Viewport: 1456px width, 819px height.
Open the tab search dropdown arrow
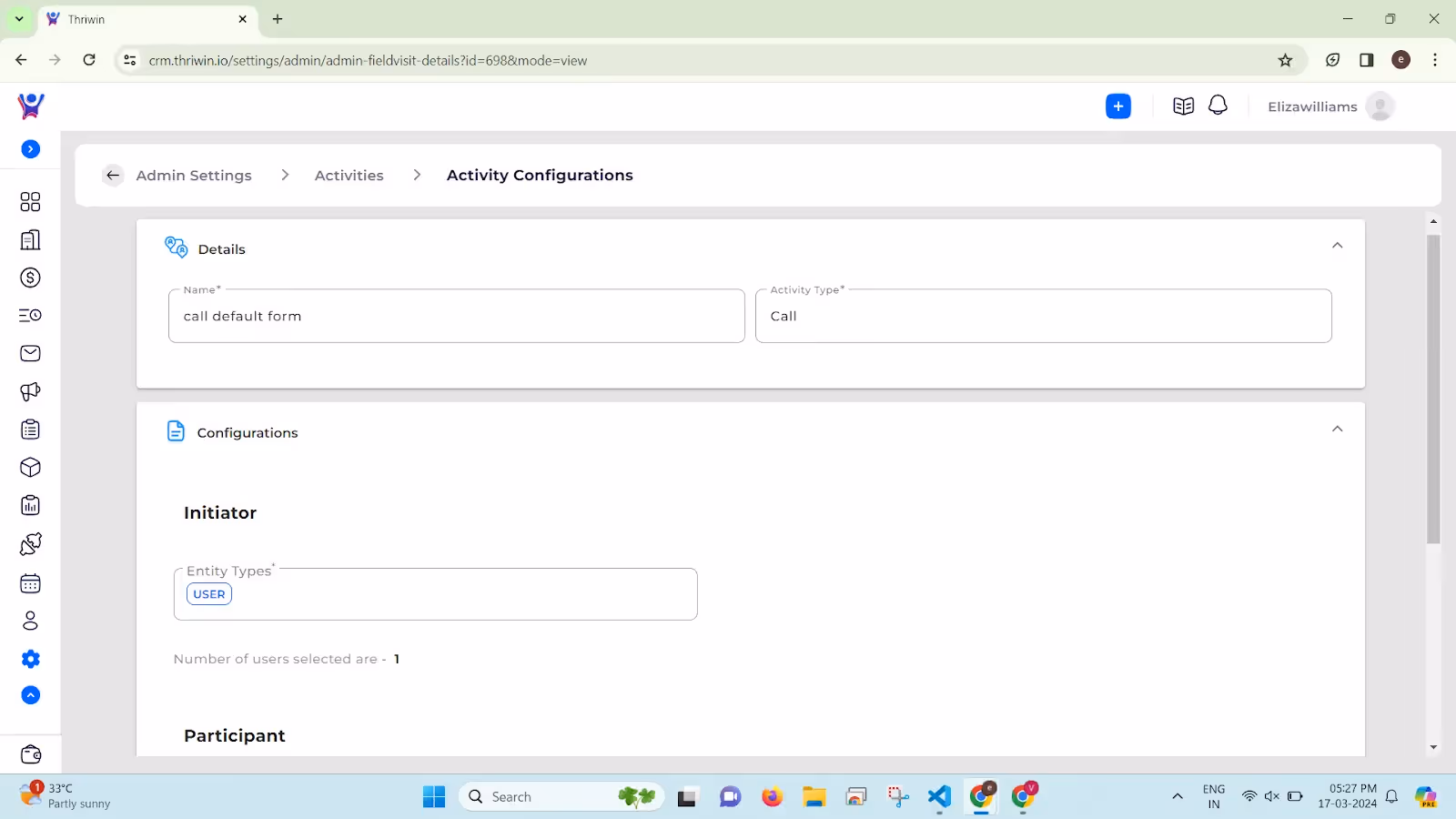(x=19, y=19)
